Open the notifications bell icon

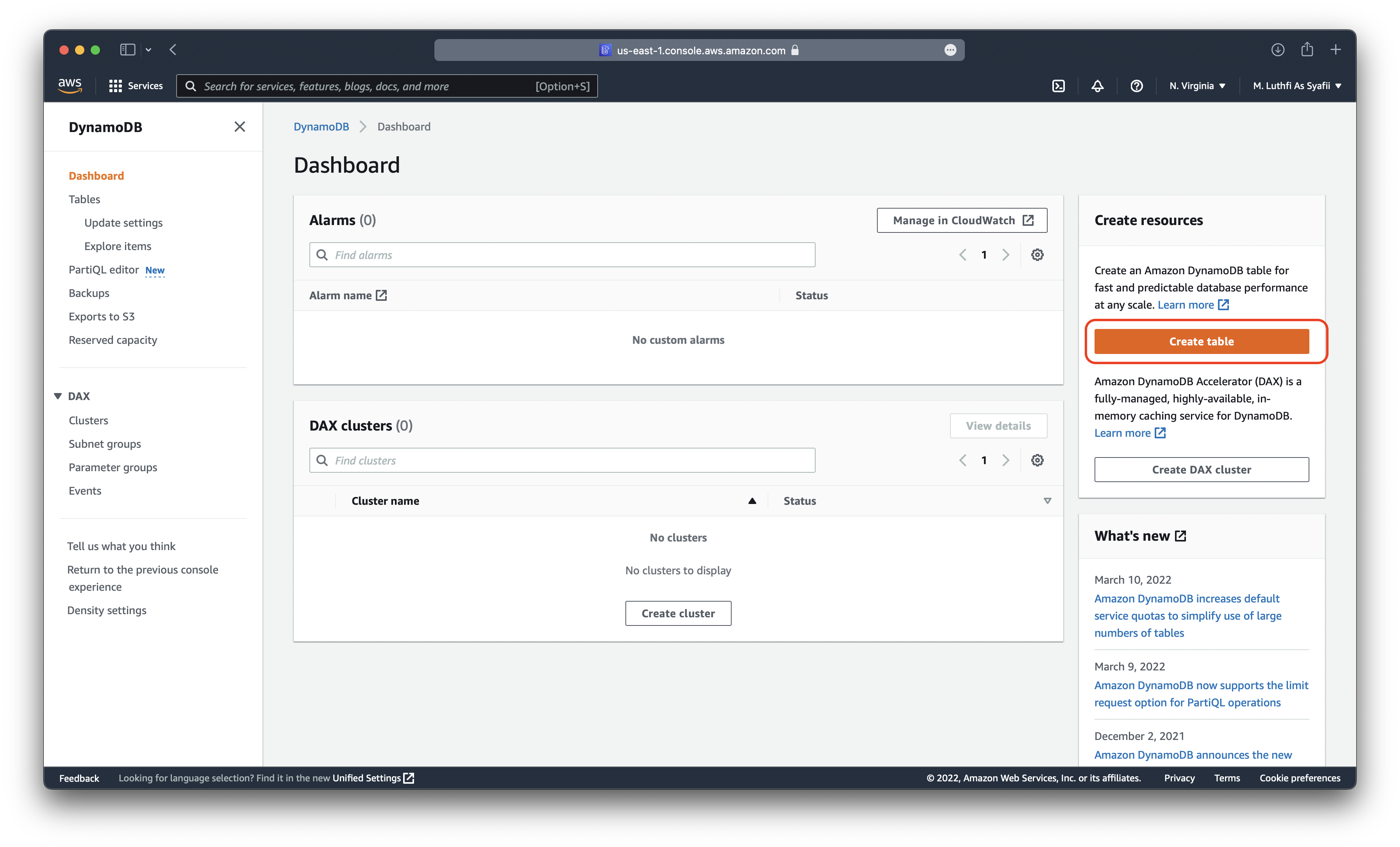tap(1097, 86)
